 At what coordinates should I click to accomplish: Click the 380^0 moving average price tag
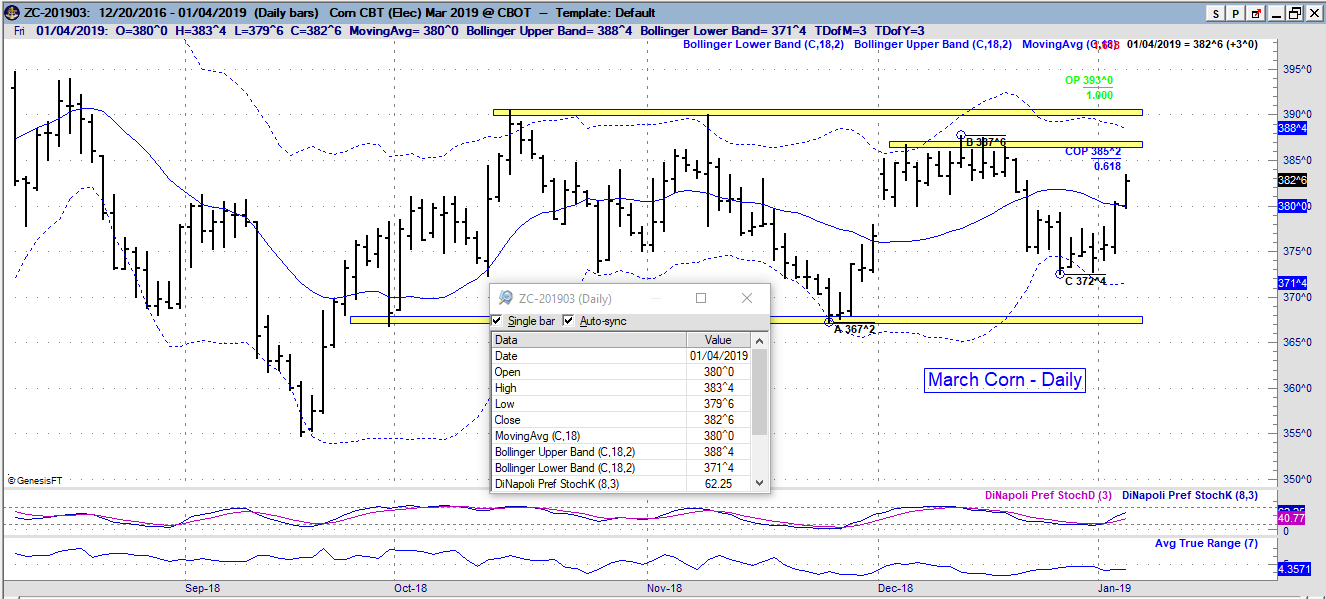1293,206
